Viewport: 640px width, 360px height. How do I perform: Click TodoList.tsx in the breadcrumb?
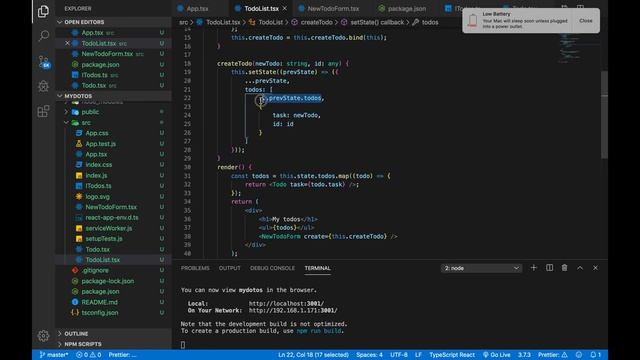[x=223, y=22]
